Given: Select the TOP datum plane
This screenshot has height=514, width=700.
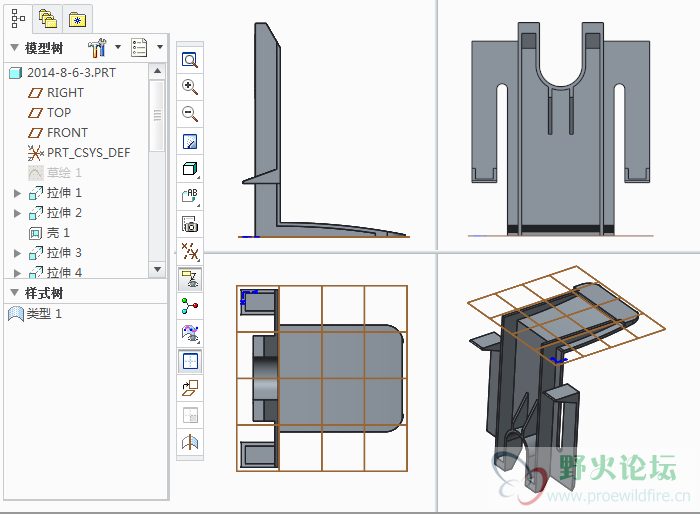Looking at the screenshot, I should point(59,113).
